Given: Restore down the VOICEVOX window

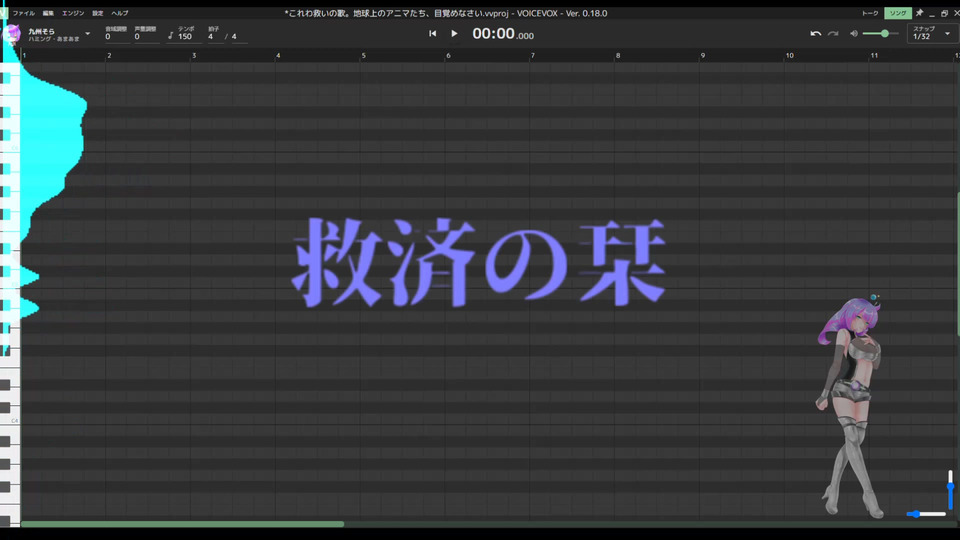Looking at the screenshot, I should [x=945, y=13].
